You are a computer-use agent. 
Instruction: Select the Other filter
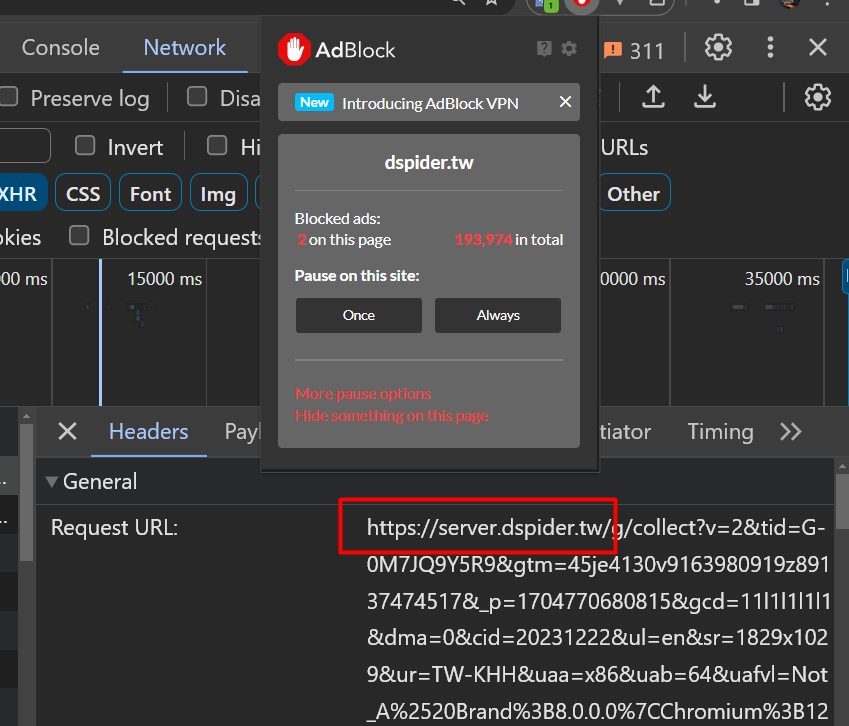(634, 193)
